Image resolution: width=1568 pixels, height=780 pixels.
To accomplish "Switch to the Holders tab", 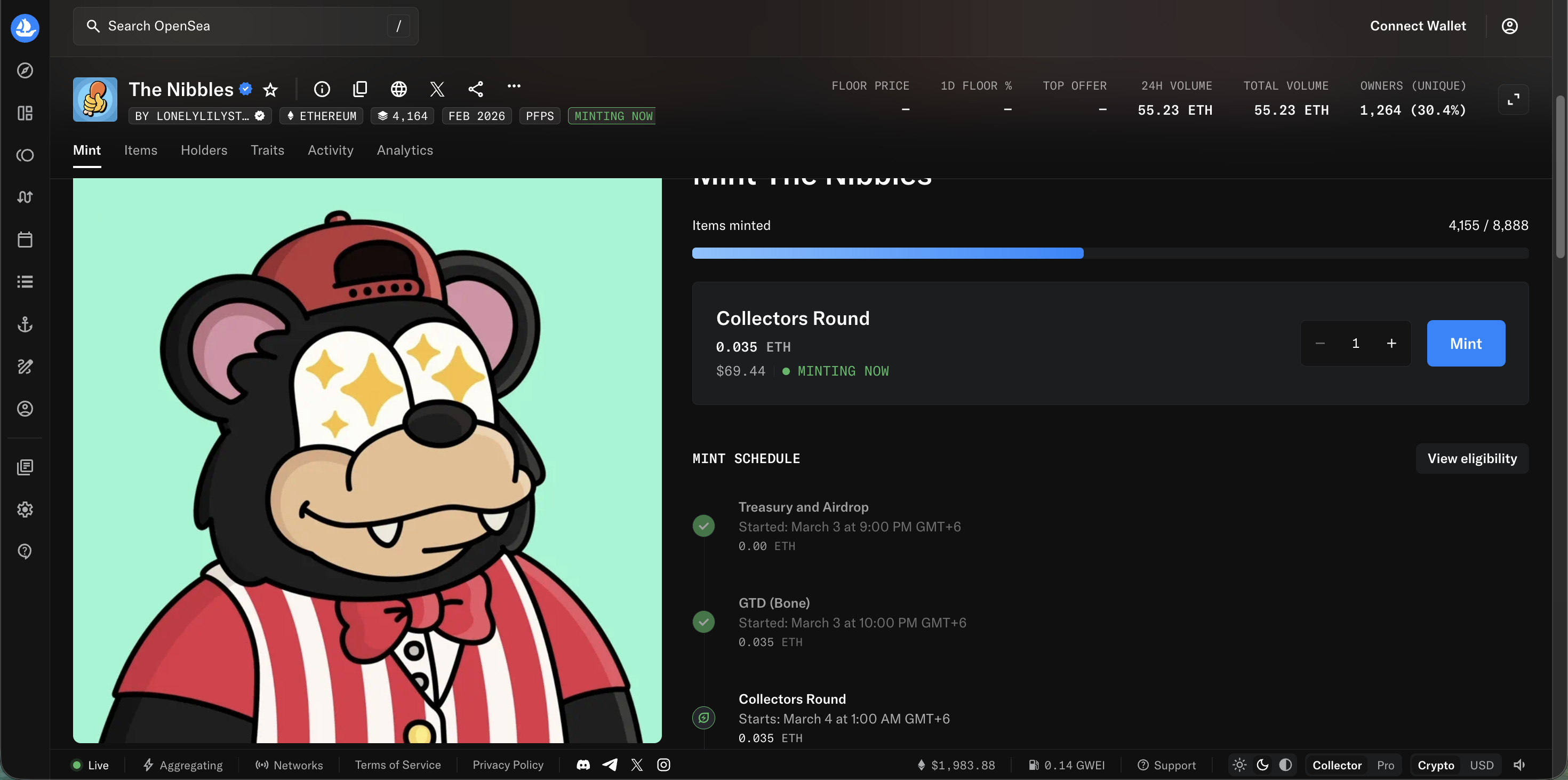I will coord(204,150).
